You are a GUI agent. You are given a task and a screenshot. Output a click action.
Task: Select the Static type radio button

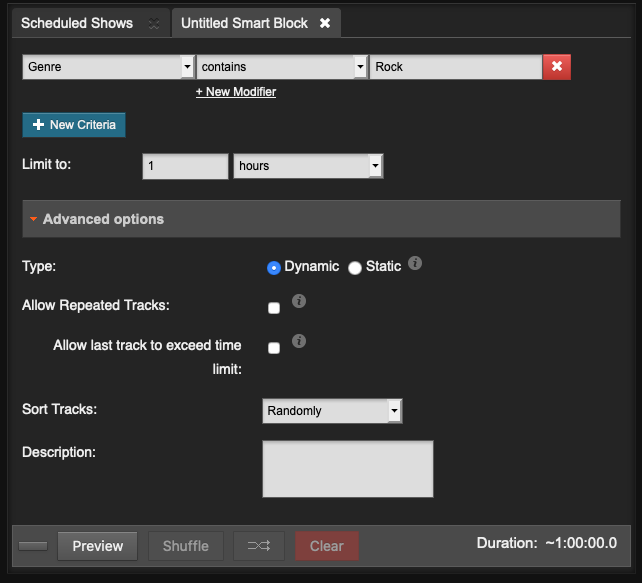tap(354, 267)
